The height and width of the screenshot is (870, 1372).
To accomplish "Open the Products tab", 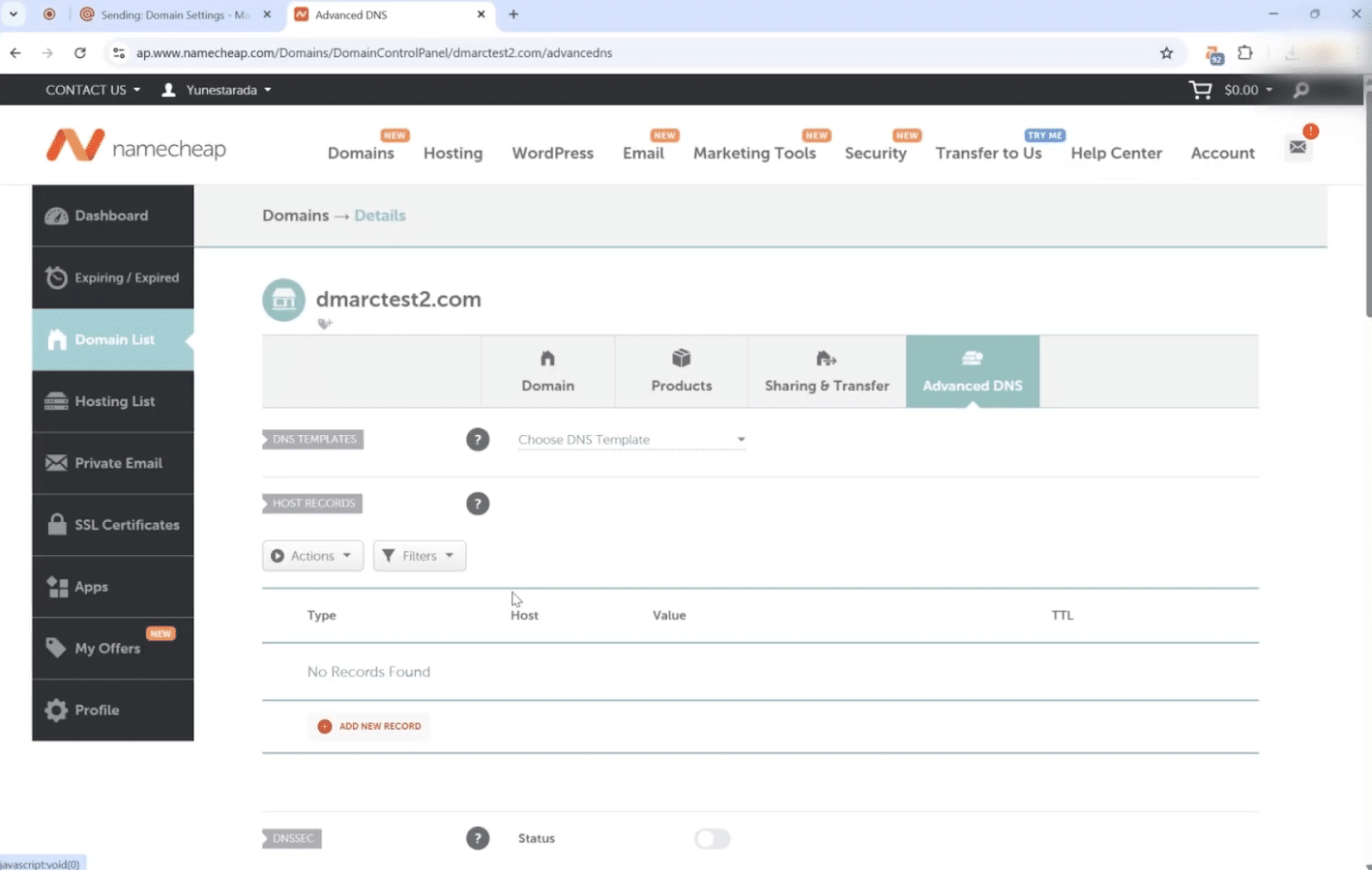I will click(x=682, y=371).
